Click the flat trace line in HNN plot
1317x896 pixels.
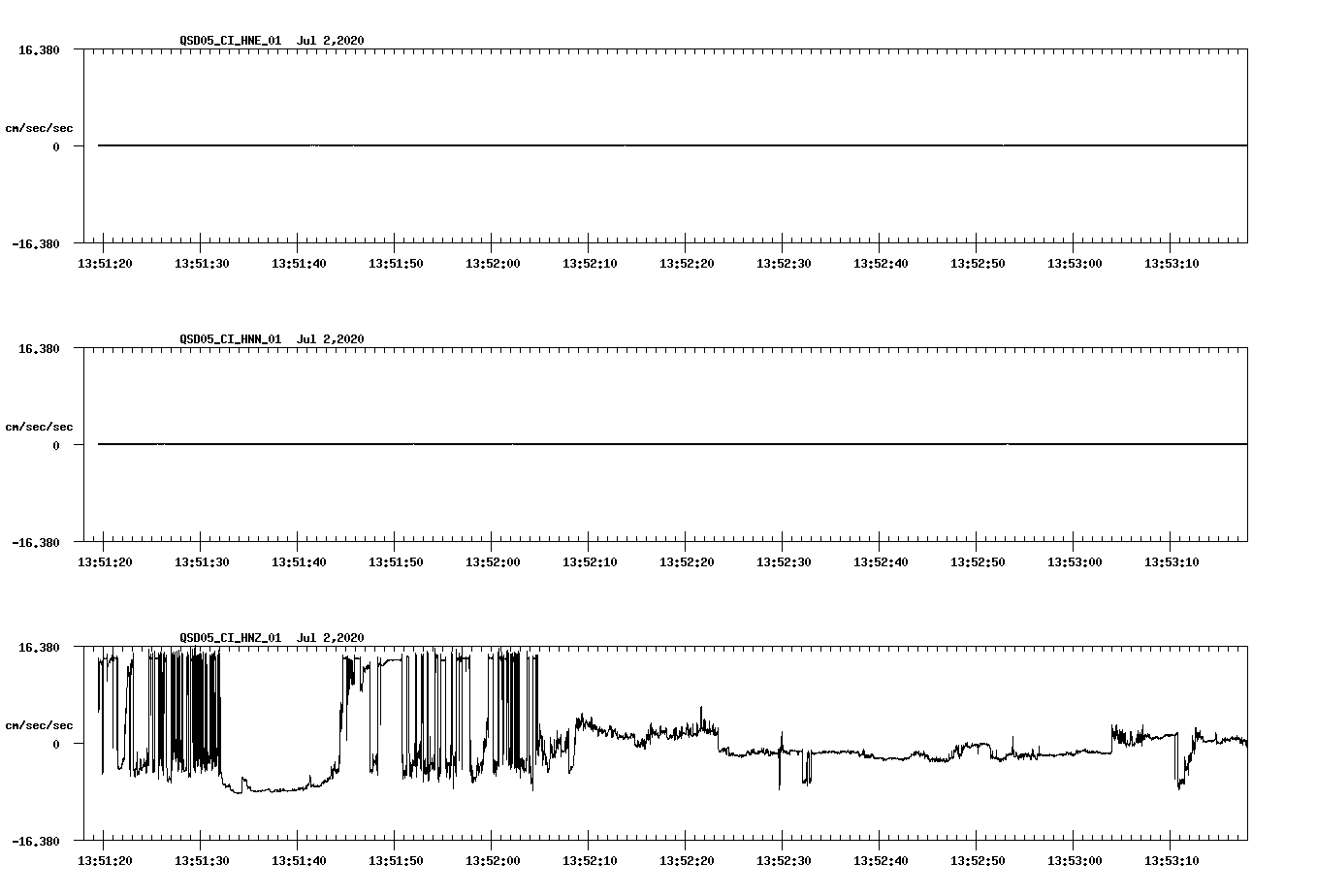click(x=672, y=444)
